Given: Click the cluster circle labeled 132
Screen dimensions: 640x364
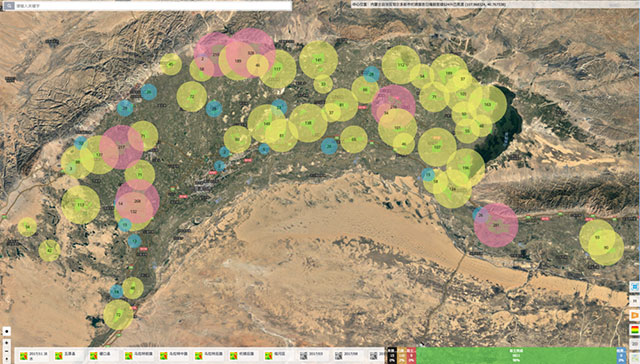Looking at the screenshot, I should (133, 212).
